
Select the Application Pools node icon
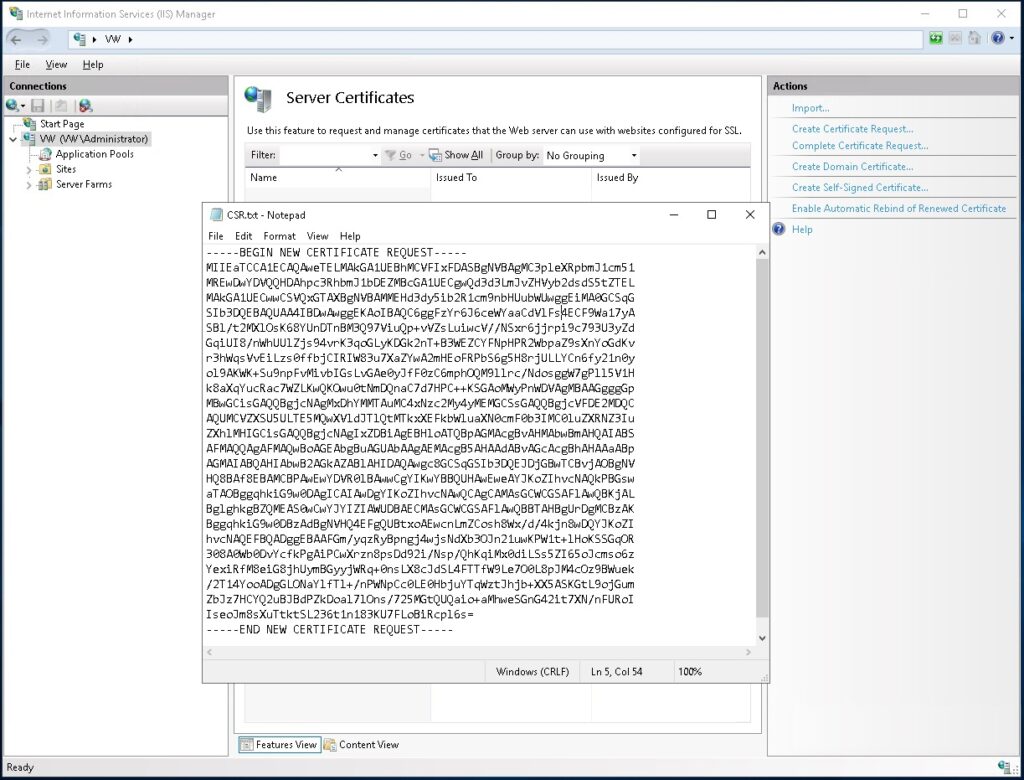pos(46,154)
